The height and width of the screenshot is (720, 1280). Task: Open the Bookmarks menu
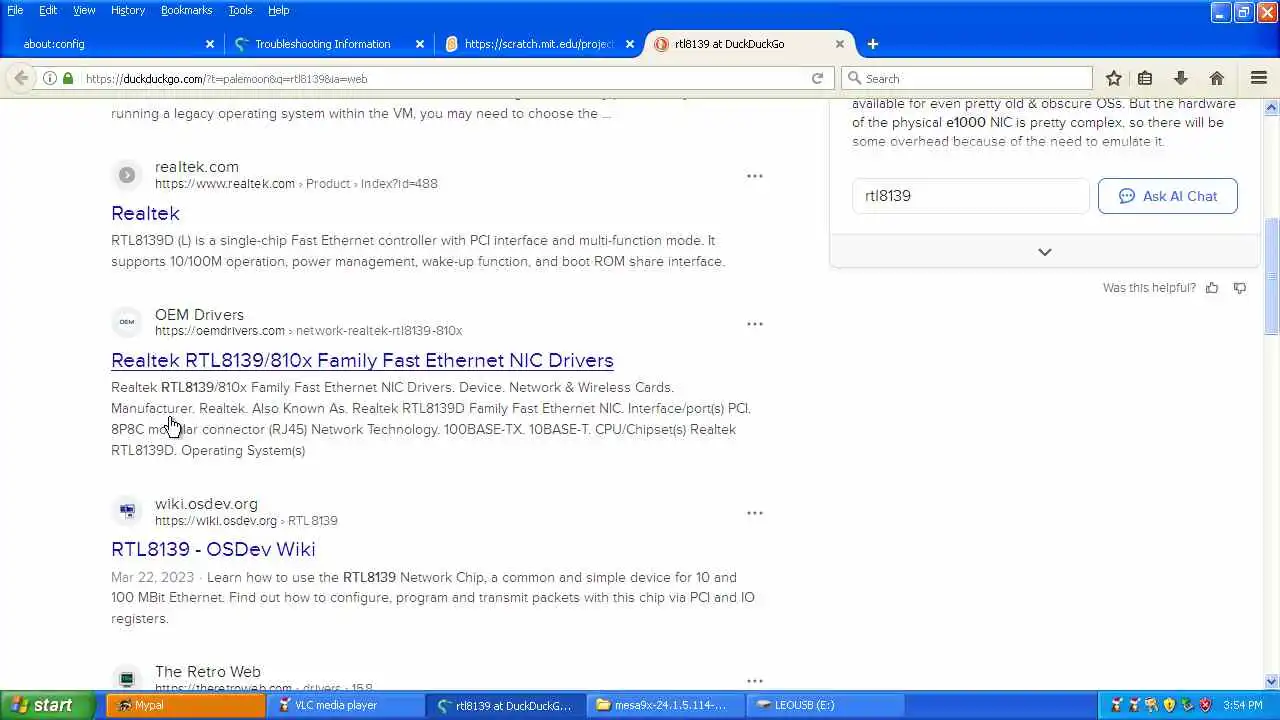click(186, 10)
